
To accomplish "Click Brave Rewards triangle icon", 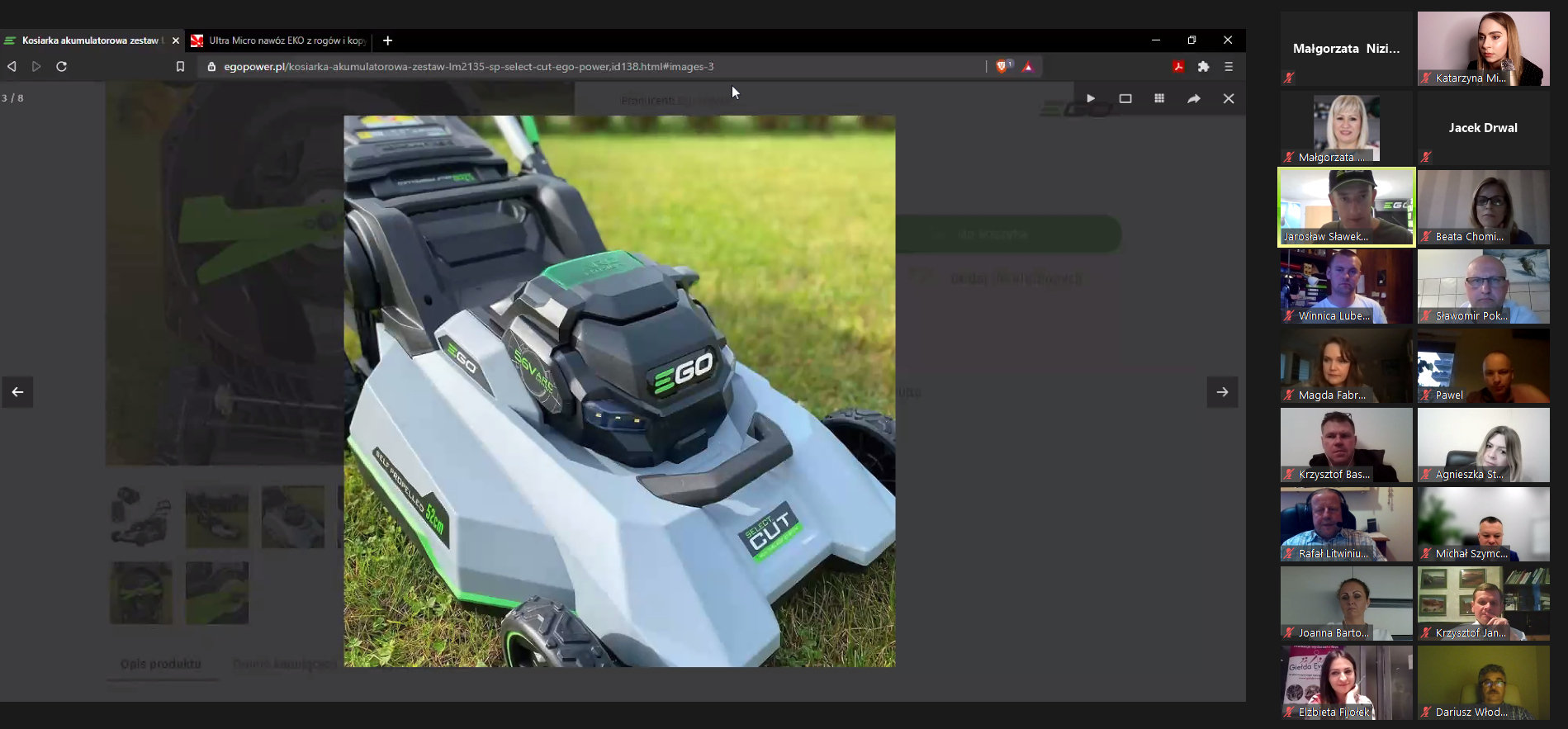I will (1028, 66).
